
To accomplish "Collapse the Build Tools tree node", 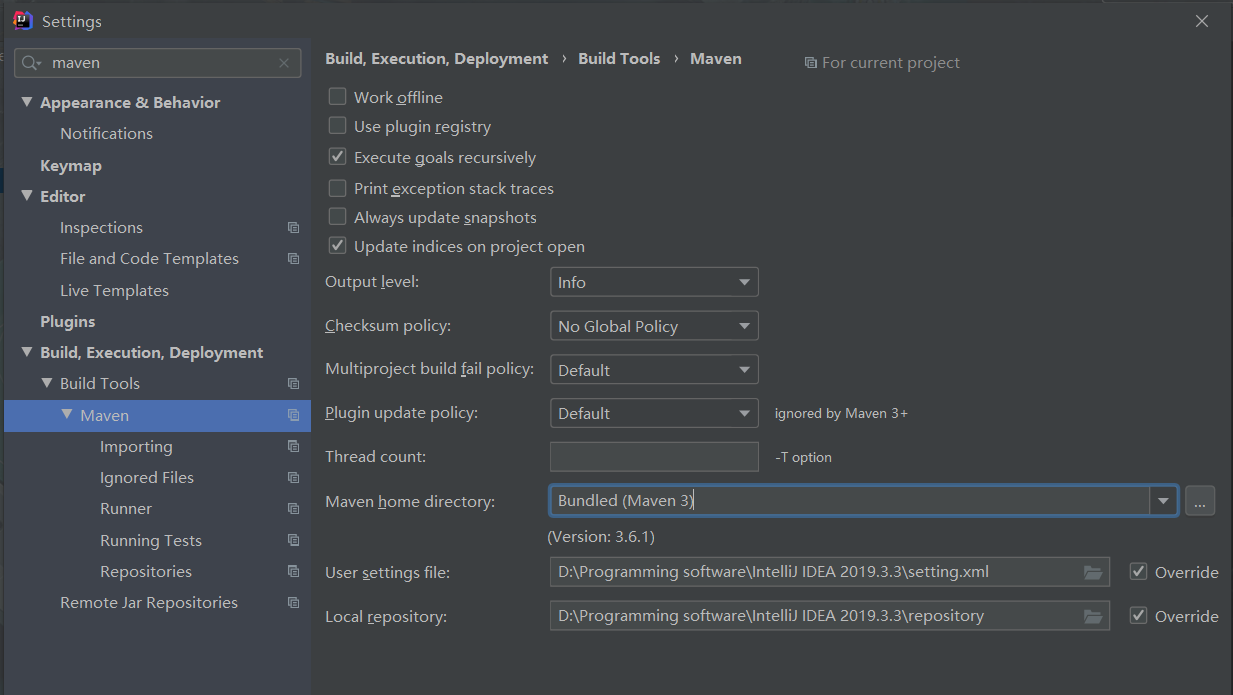I will tap(47, 384).
